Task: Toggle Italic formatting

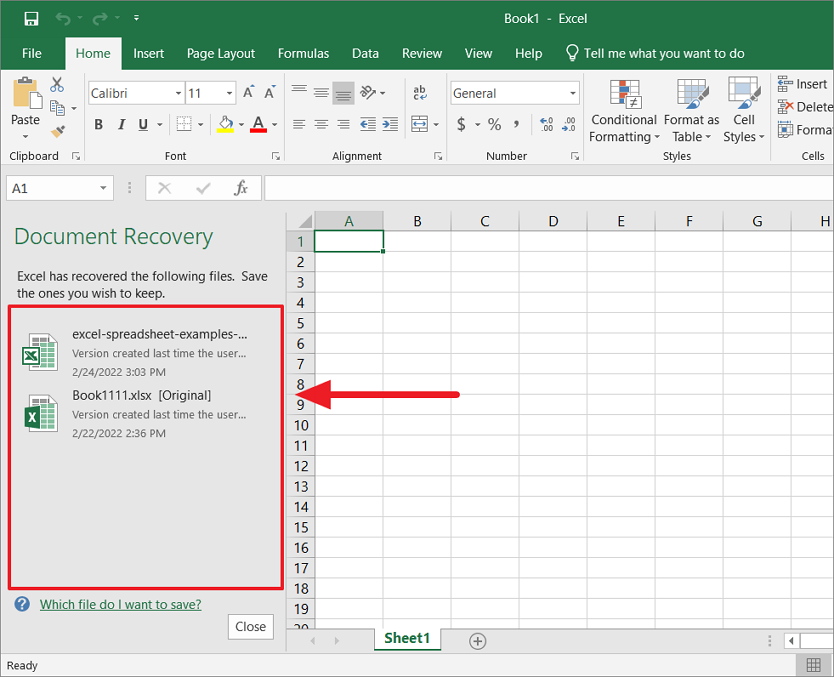Action: coord(121,125)
